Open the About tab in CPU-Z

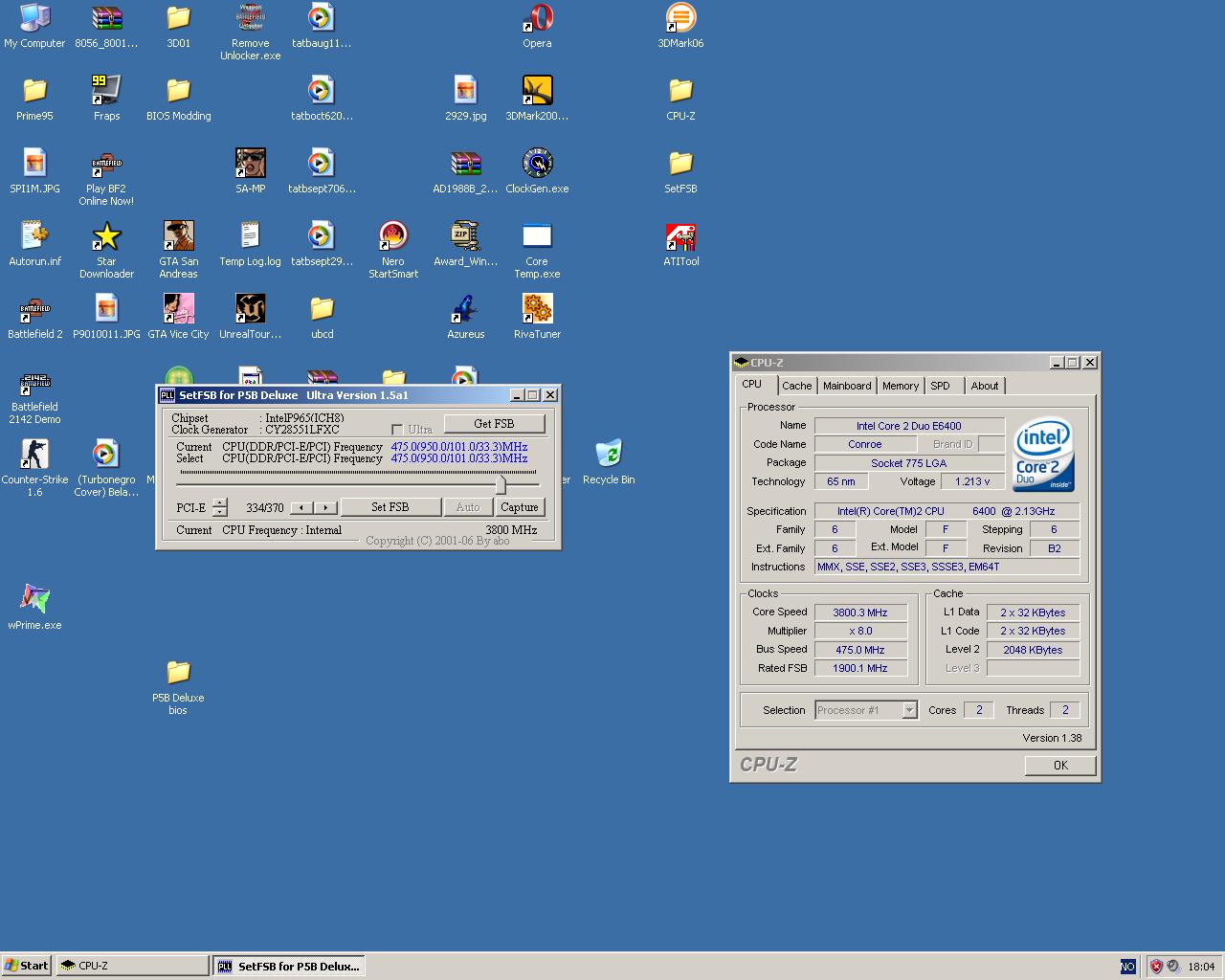click(985, 386)
